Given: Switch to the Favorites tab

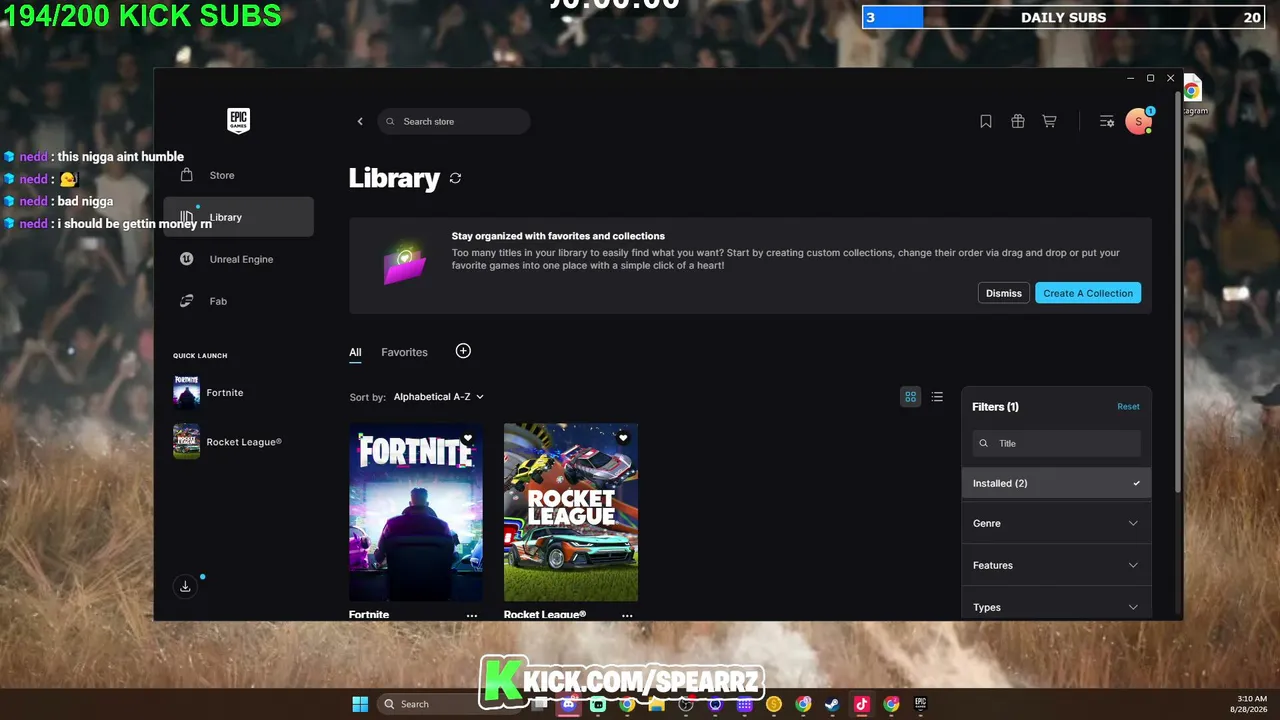Looking at the screenshot, I should (404, 352).
